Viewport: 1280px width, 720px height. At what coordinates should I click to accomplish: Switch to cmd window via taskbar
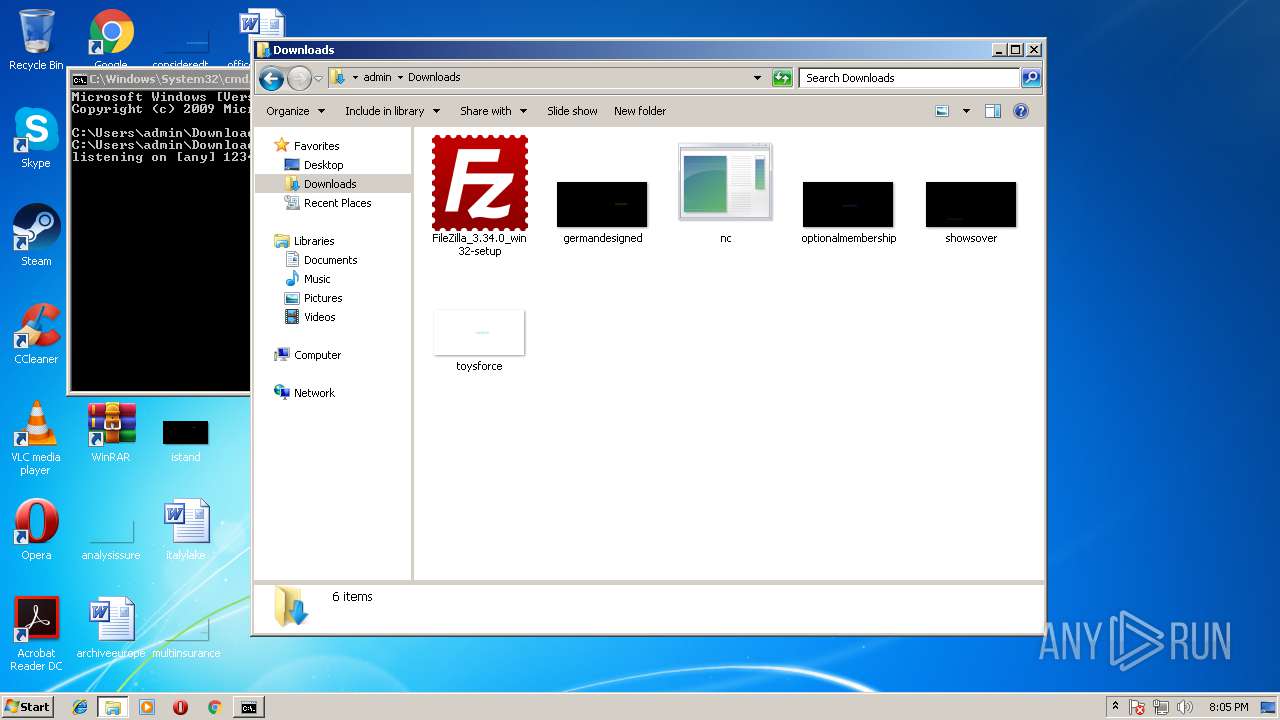(248, 707)
